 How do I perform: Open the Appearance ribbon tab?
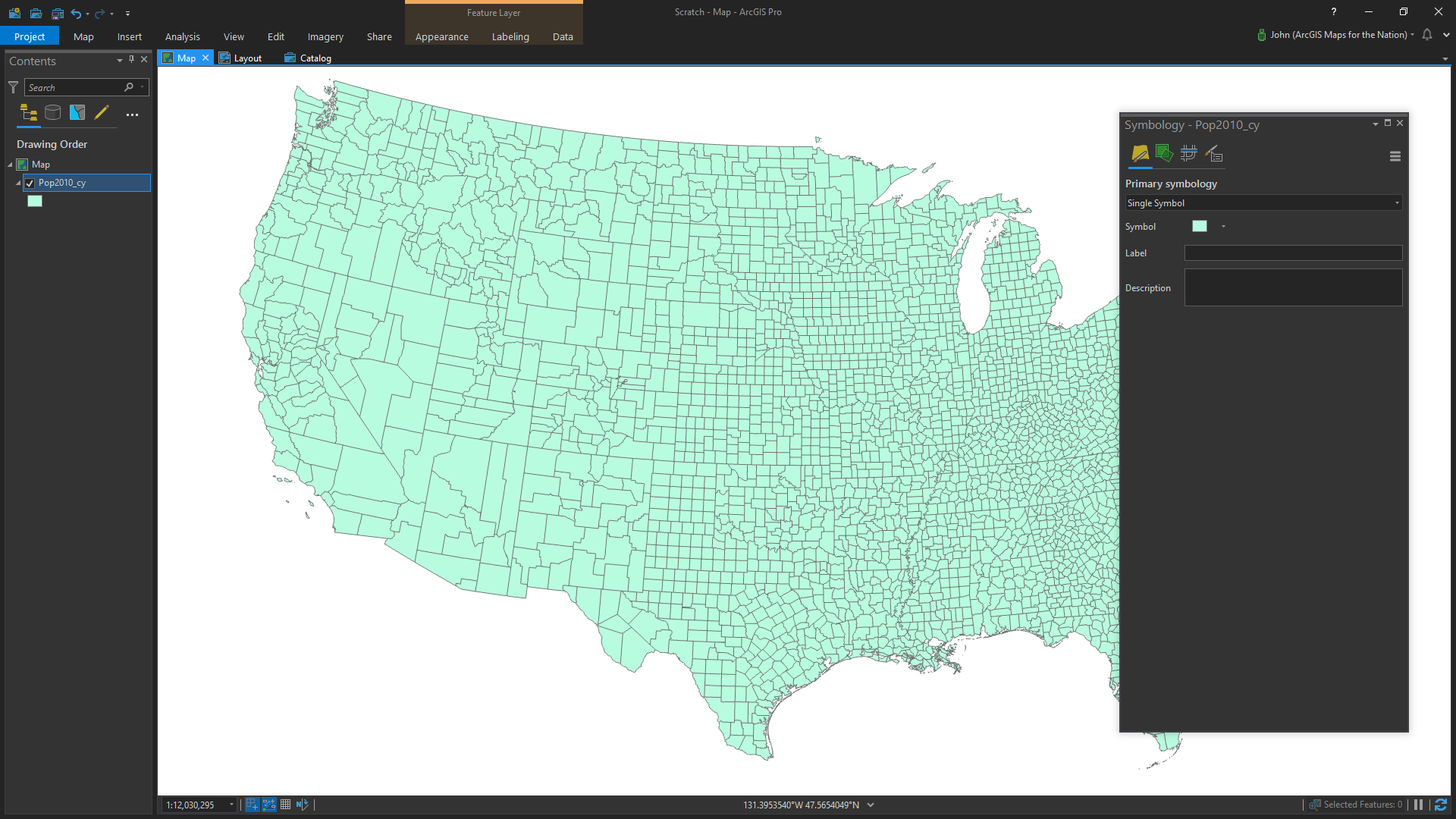pos(441,36)
